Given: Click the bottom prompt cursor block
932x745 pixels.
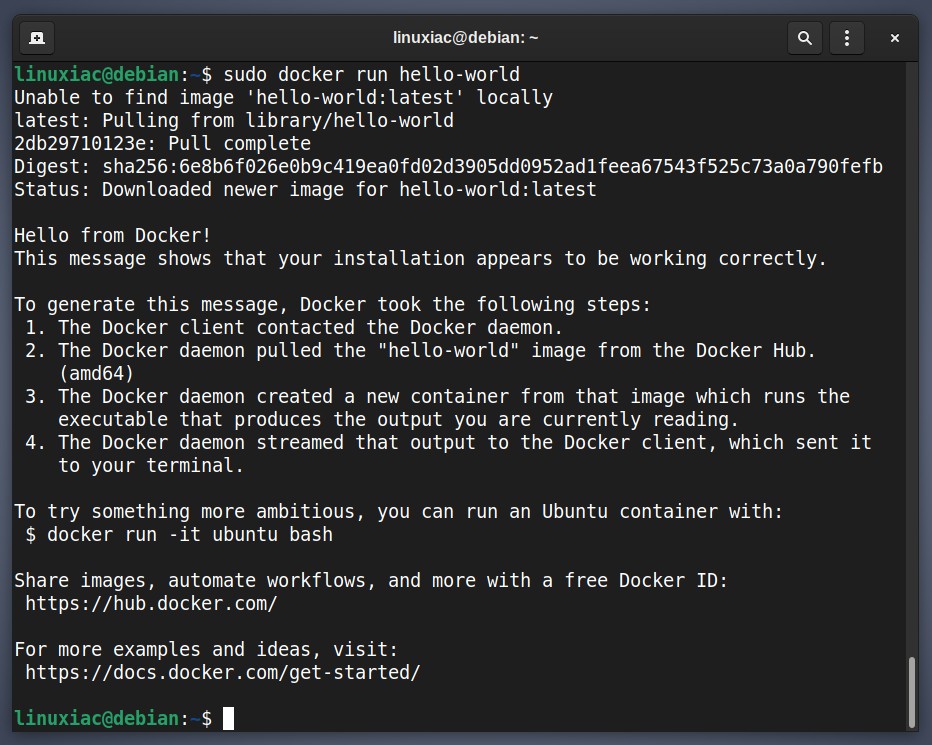Looking at the screenshot, I should (228, 718).
